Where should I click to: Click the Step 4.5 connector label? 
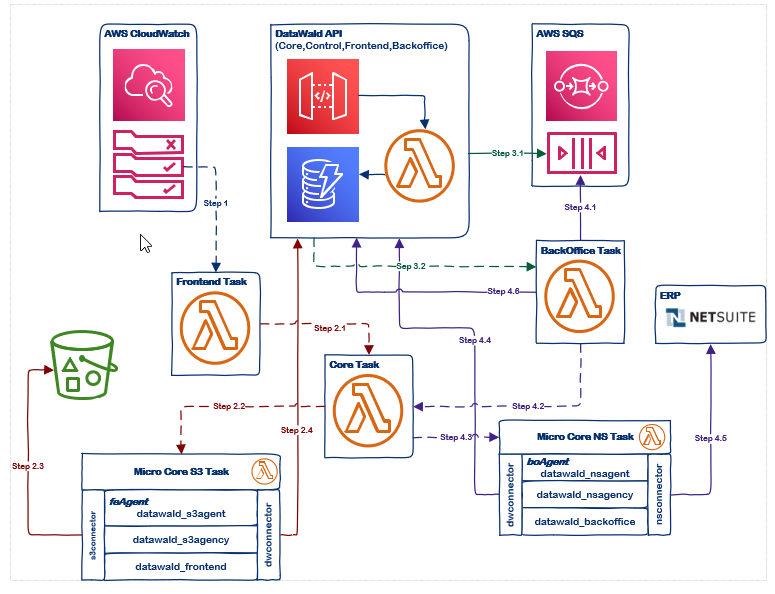click(x=711, y=438)
